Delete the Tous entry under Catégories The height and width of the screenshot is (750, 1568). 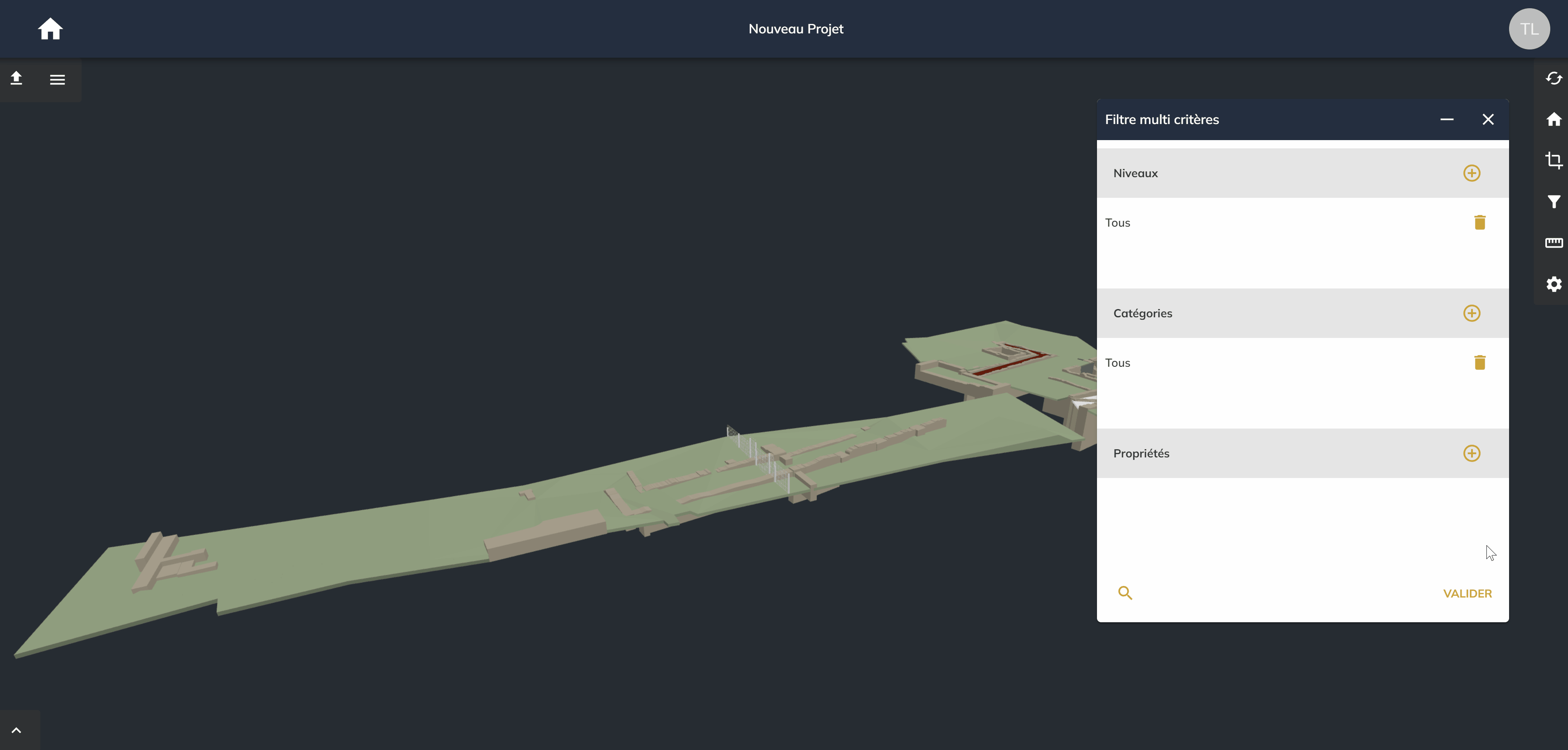click(x=1480, y=362)
